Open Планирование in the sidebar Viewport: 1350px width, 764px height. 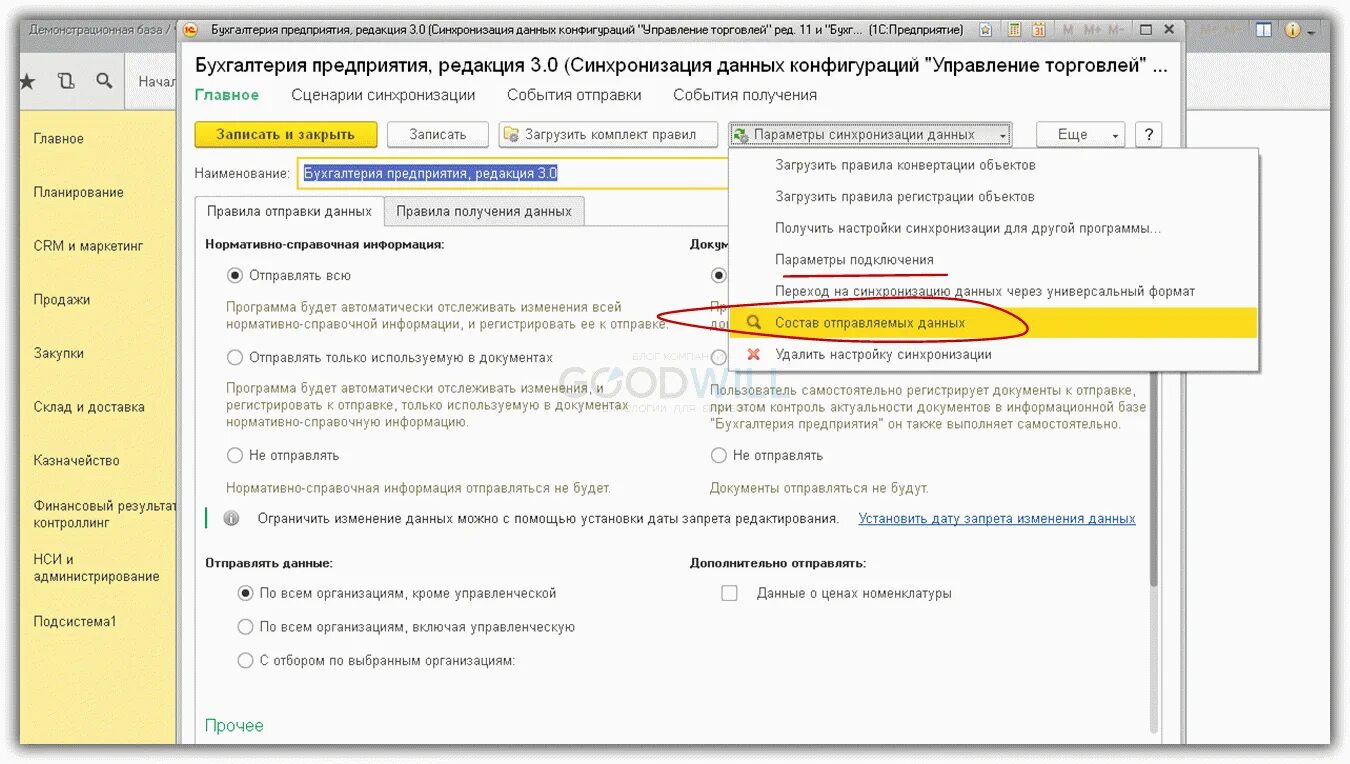[79, 192]
